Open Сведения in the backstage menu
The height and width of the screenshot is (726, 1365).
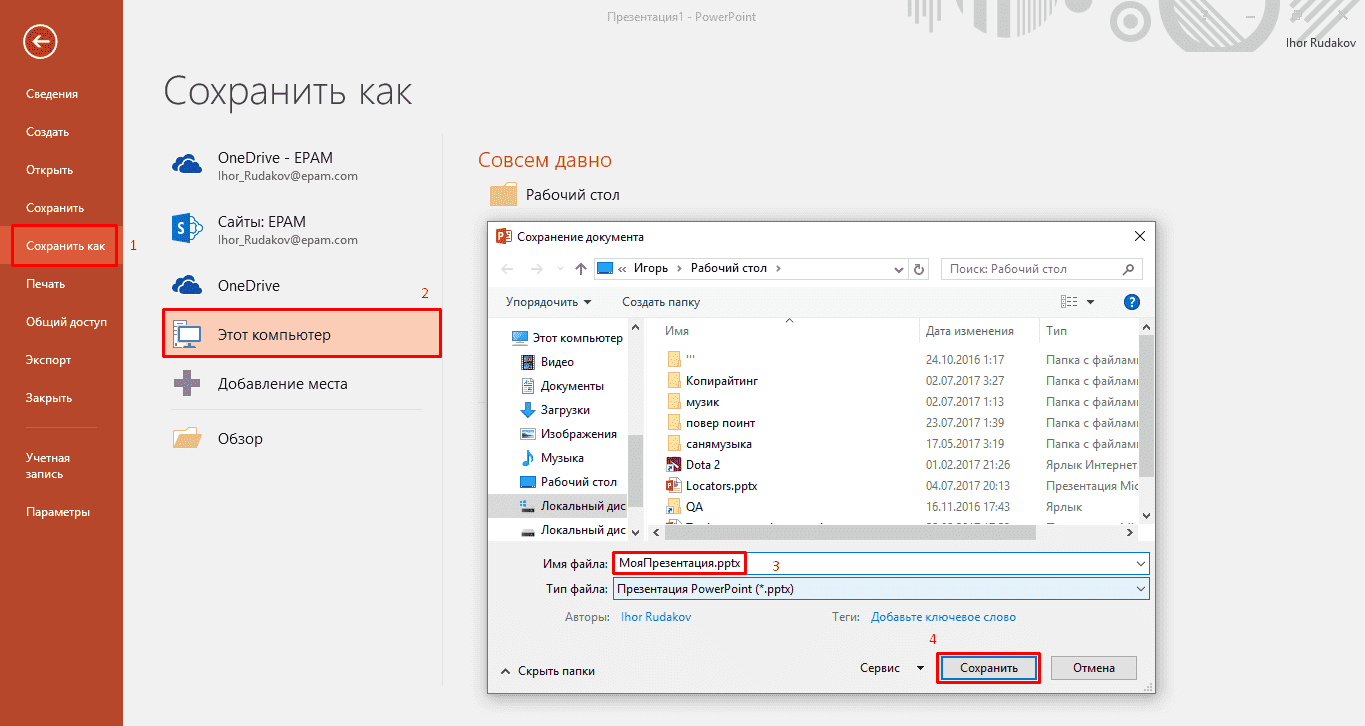click(52, 94)
